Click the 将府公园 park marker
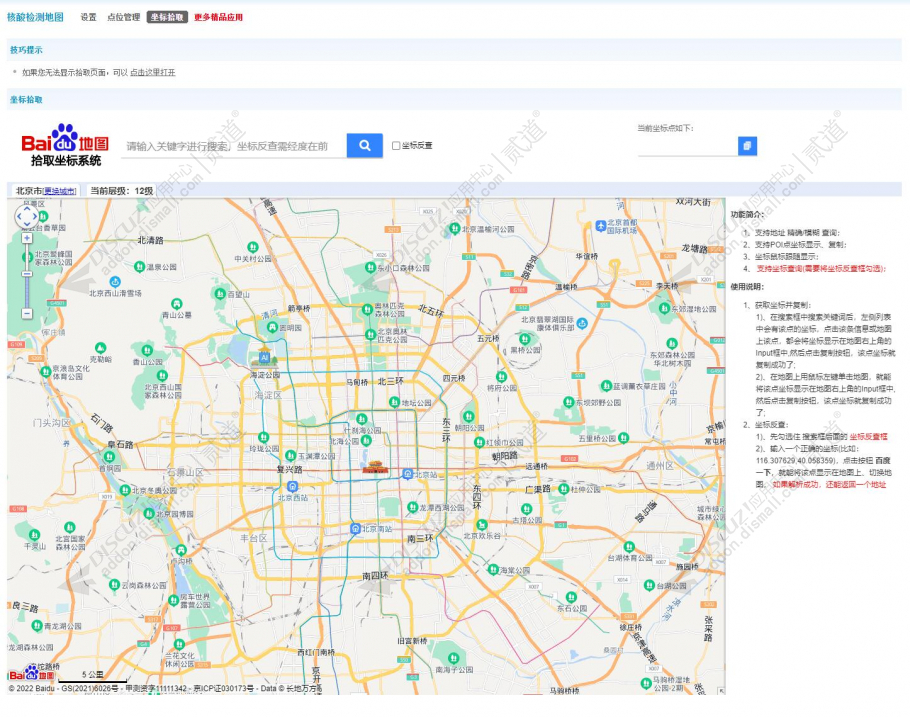The image size is (910, 717). point(501,377)
